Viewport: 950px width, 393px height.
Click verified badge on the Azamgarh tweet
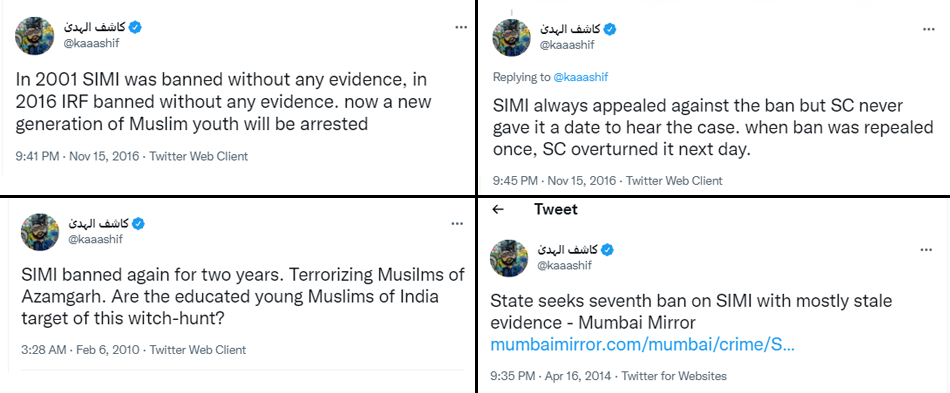click(x=138, y=223)
